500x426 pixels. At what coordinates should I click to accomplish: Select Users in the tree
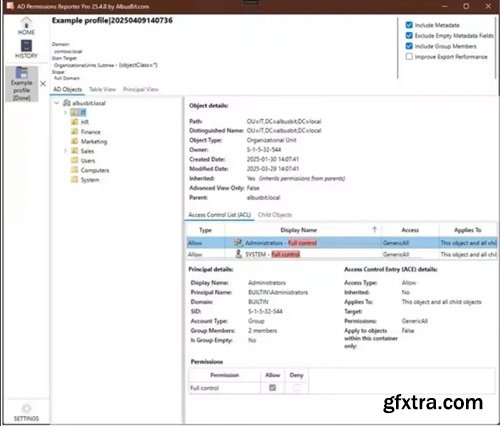point(88,161)
